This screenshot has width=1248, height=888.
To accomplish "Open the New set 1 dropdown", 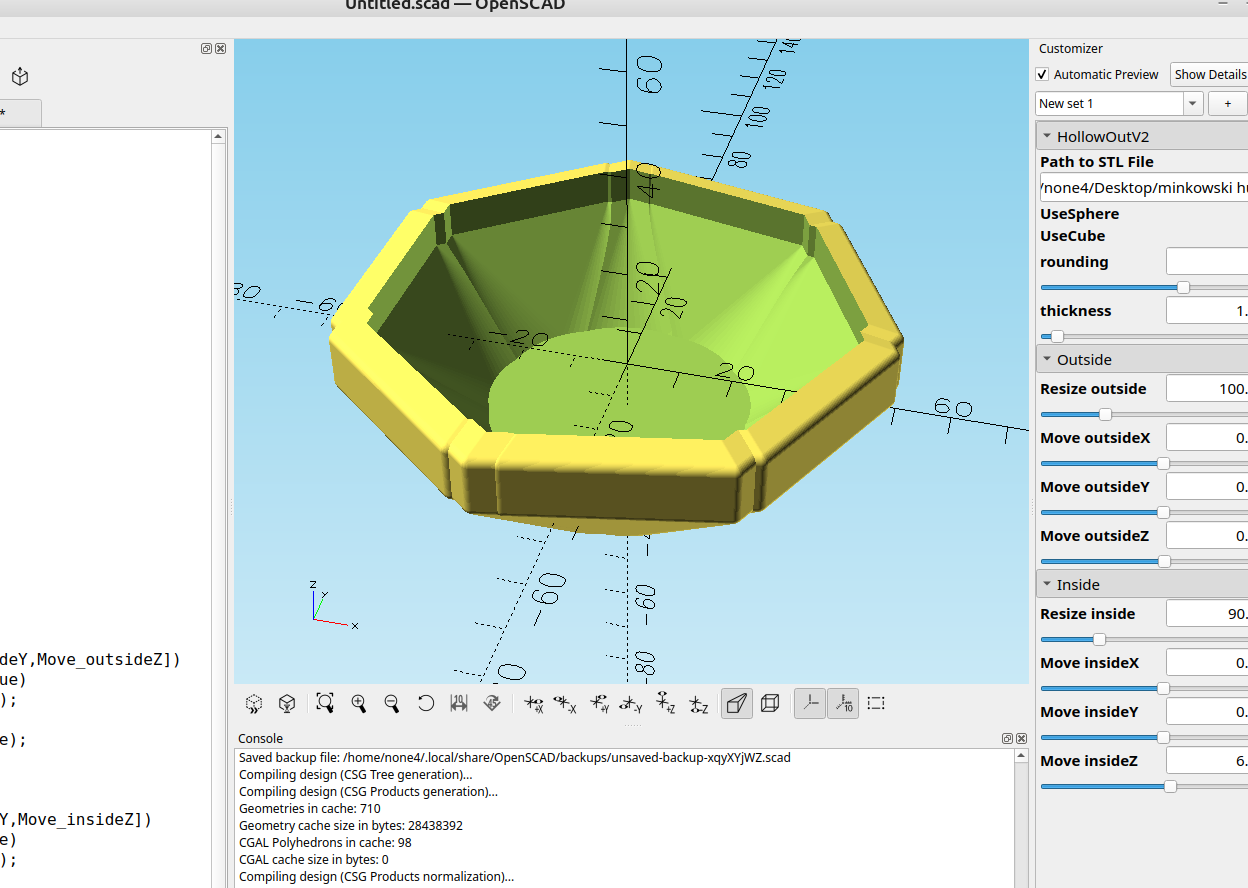I will (x=1192, y=103).
